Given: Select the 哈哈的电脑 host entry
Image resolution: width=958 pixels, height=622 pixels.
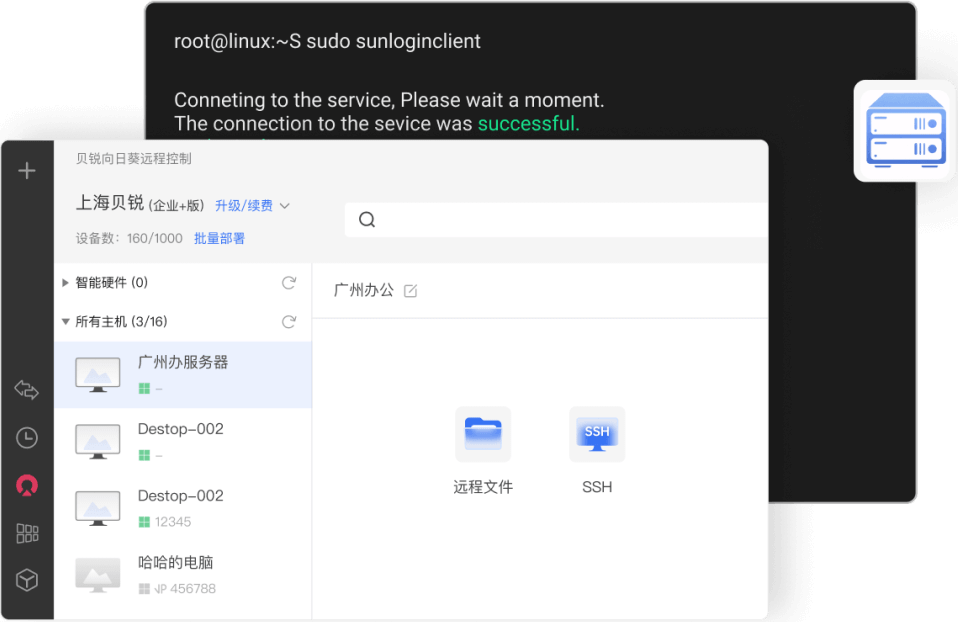Looking at the screenshot, I should pos(183,574).
